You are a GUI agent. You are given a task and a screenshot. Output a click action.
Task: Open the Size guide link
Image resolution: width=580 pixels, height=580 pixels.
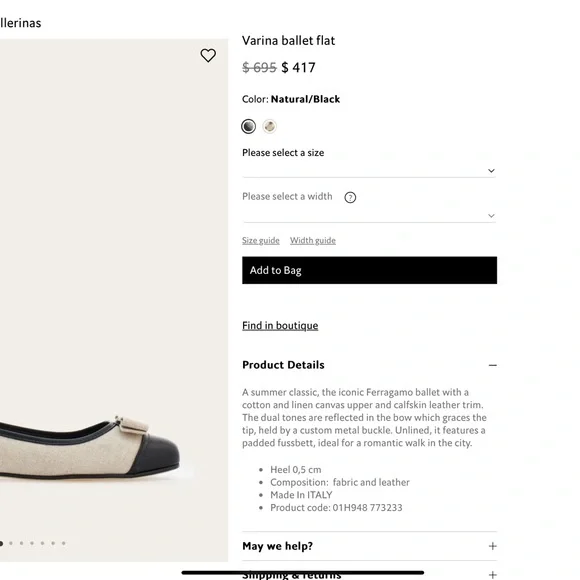(x=261, y=240)
